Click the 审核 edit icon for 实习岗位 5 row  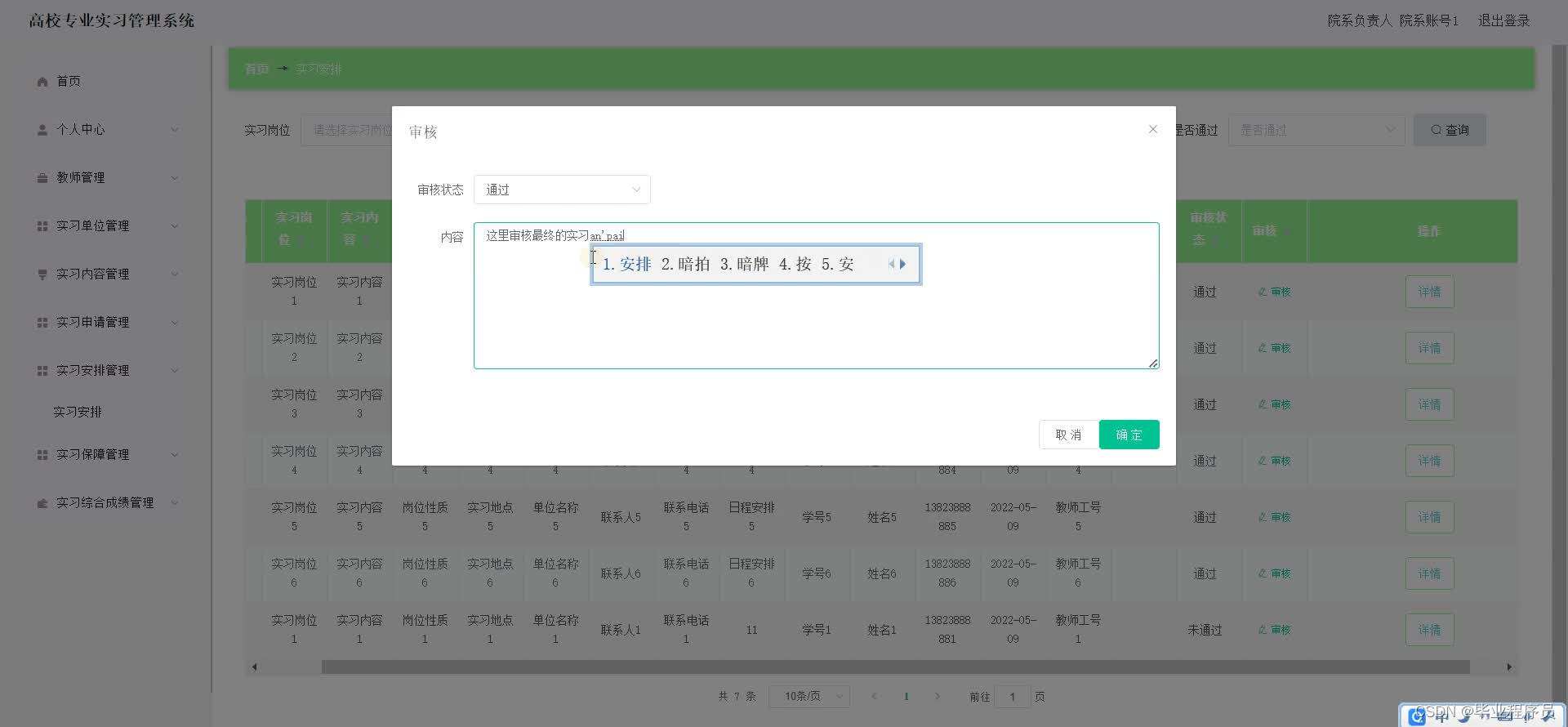(1263, 517)
